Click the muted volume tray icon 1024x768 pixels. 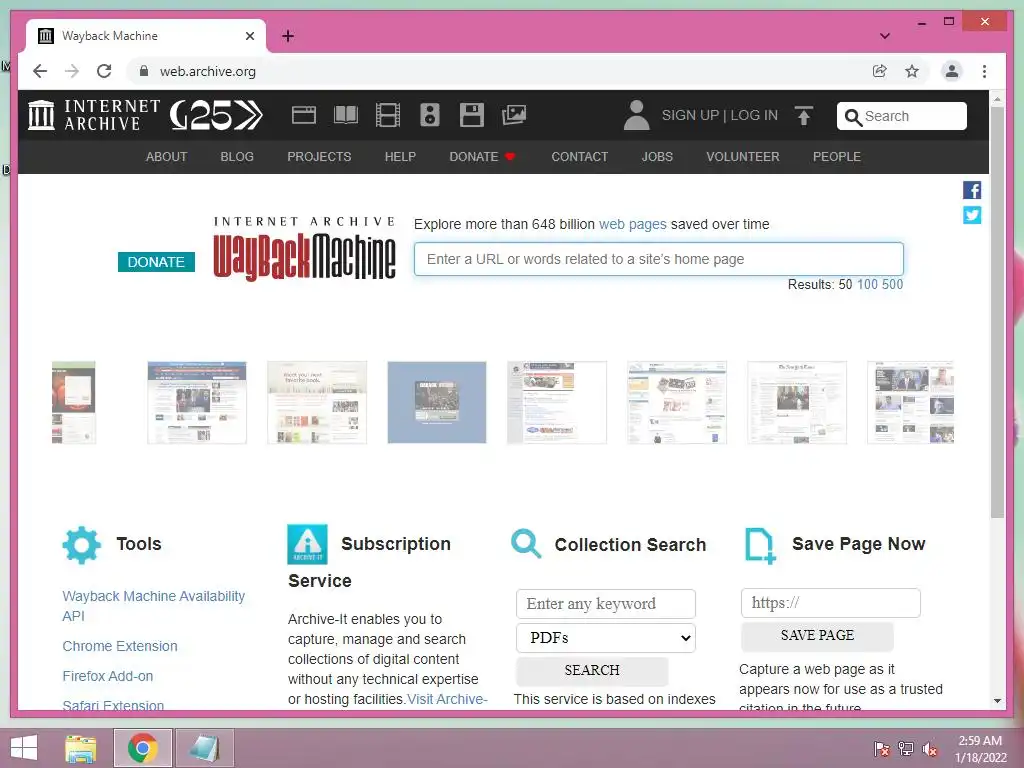click(930, 749)
